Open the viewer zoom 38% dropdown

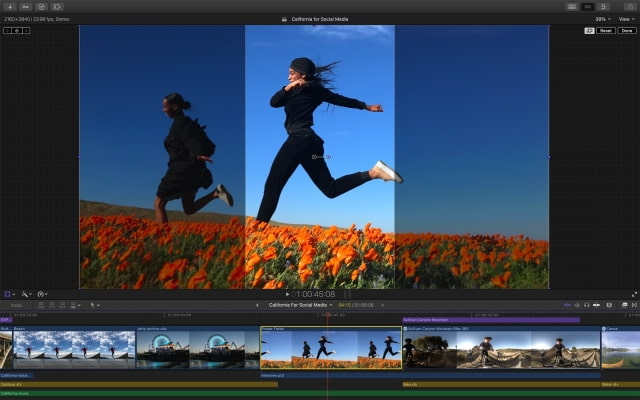tap(602, 18)
